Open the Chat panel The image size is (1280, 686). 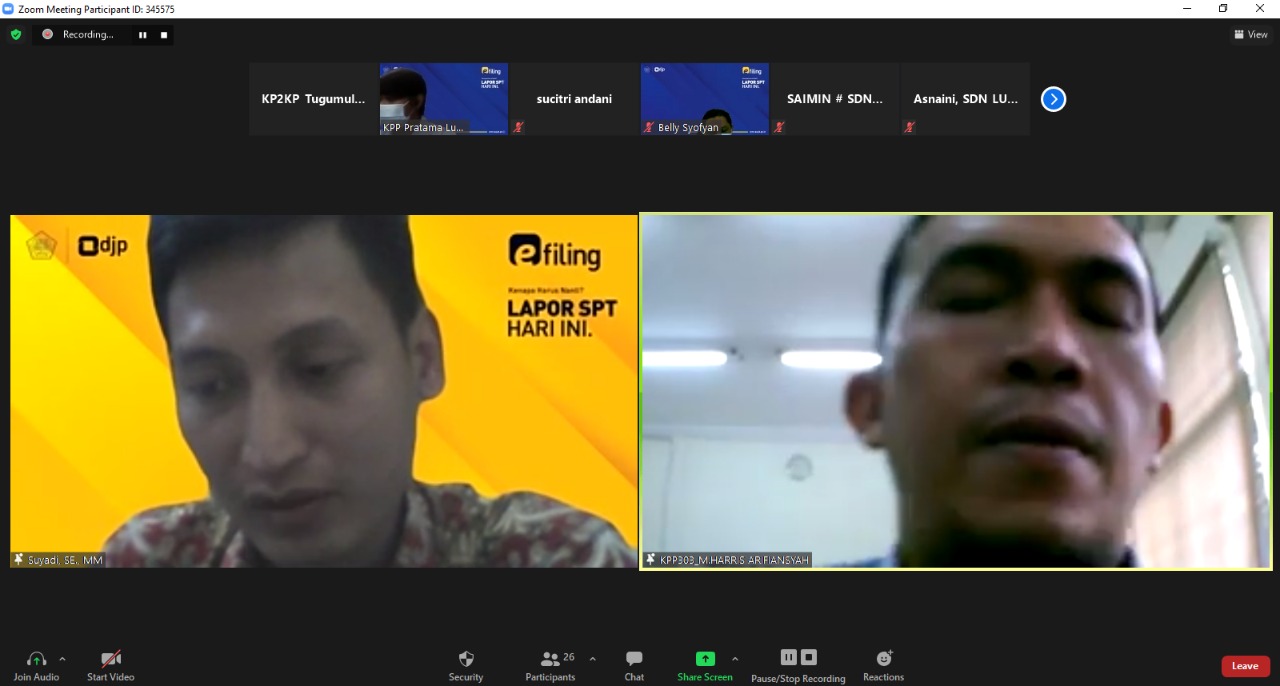(634, 660)
